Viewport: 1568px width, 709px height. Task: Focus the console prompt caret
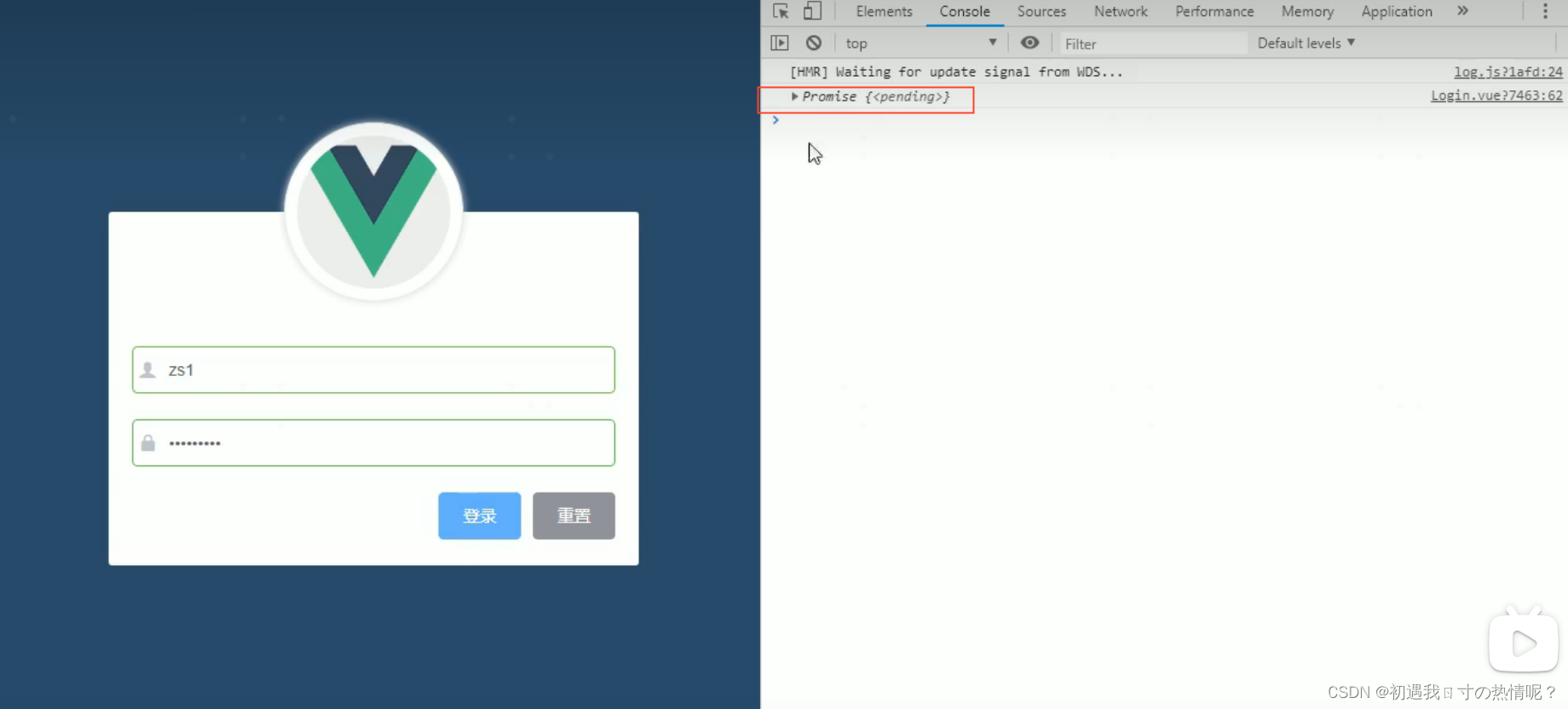(x=775, y=120)
